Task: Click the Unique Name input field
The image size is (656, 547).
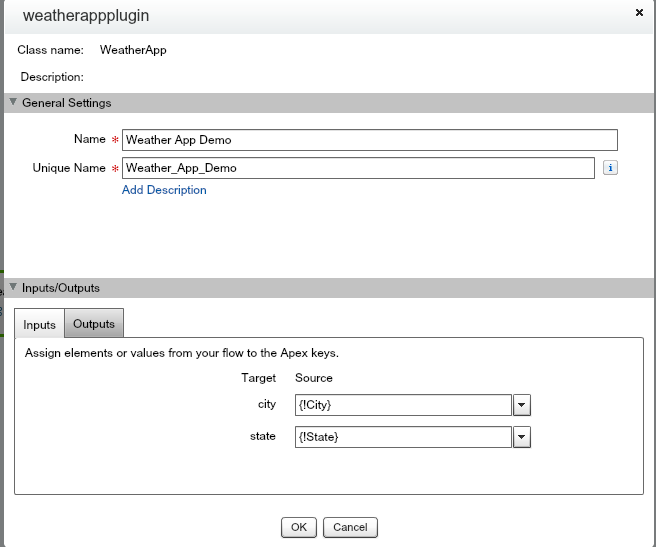Action: pyautogui.click(x=358, y=168)
